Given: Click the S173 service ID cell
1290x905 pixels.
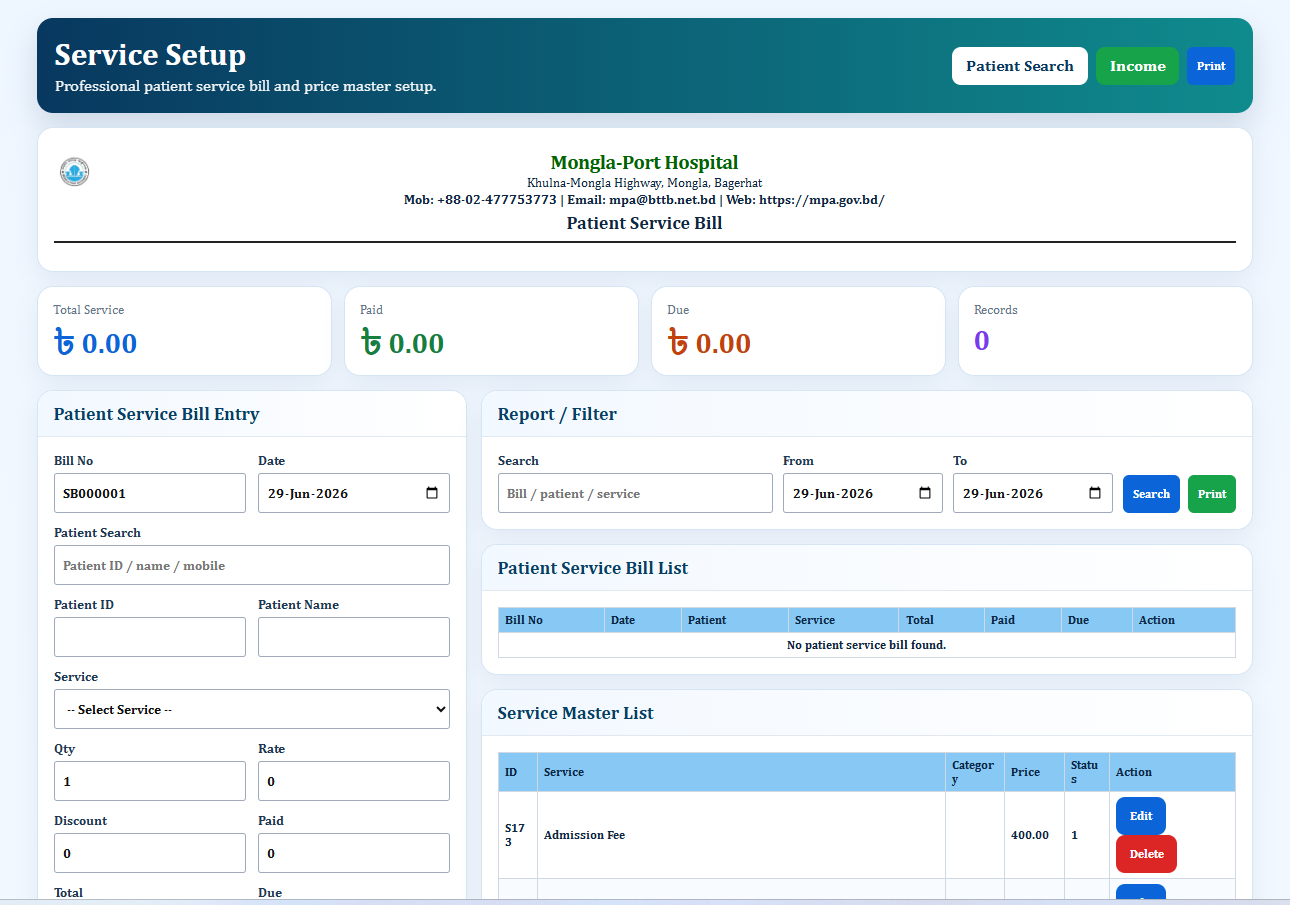Looking at the screenshot, I should (x=518, y=835).
